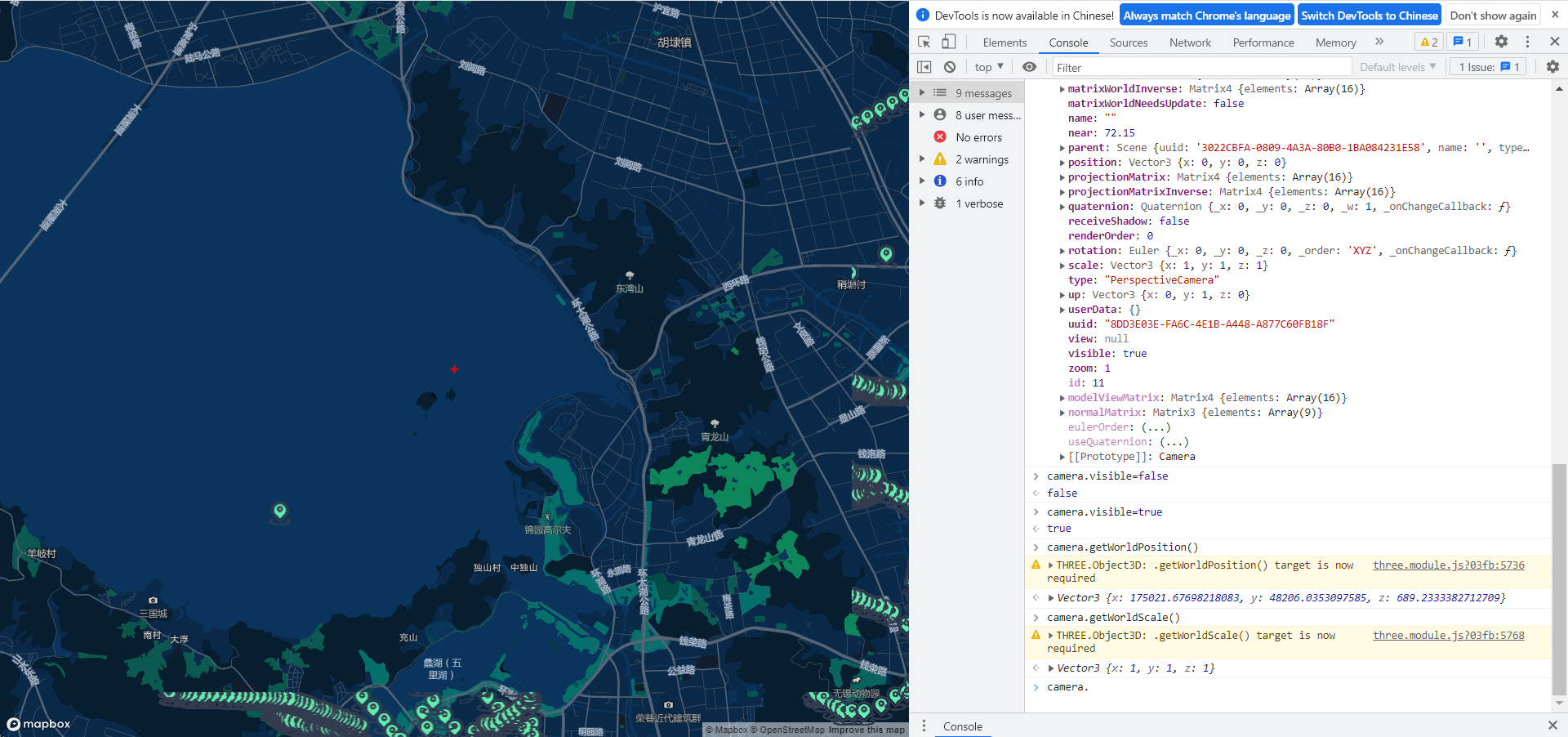Clear the console with the ban icon
Image resolution: width=1568 pixels, height=737 pixels.
tap(949, 67)
